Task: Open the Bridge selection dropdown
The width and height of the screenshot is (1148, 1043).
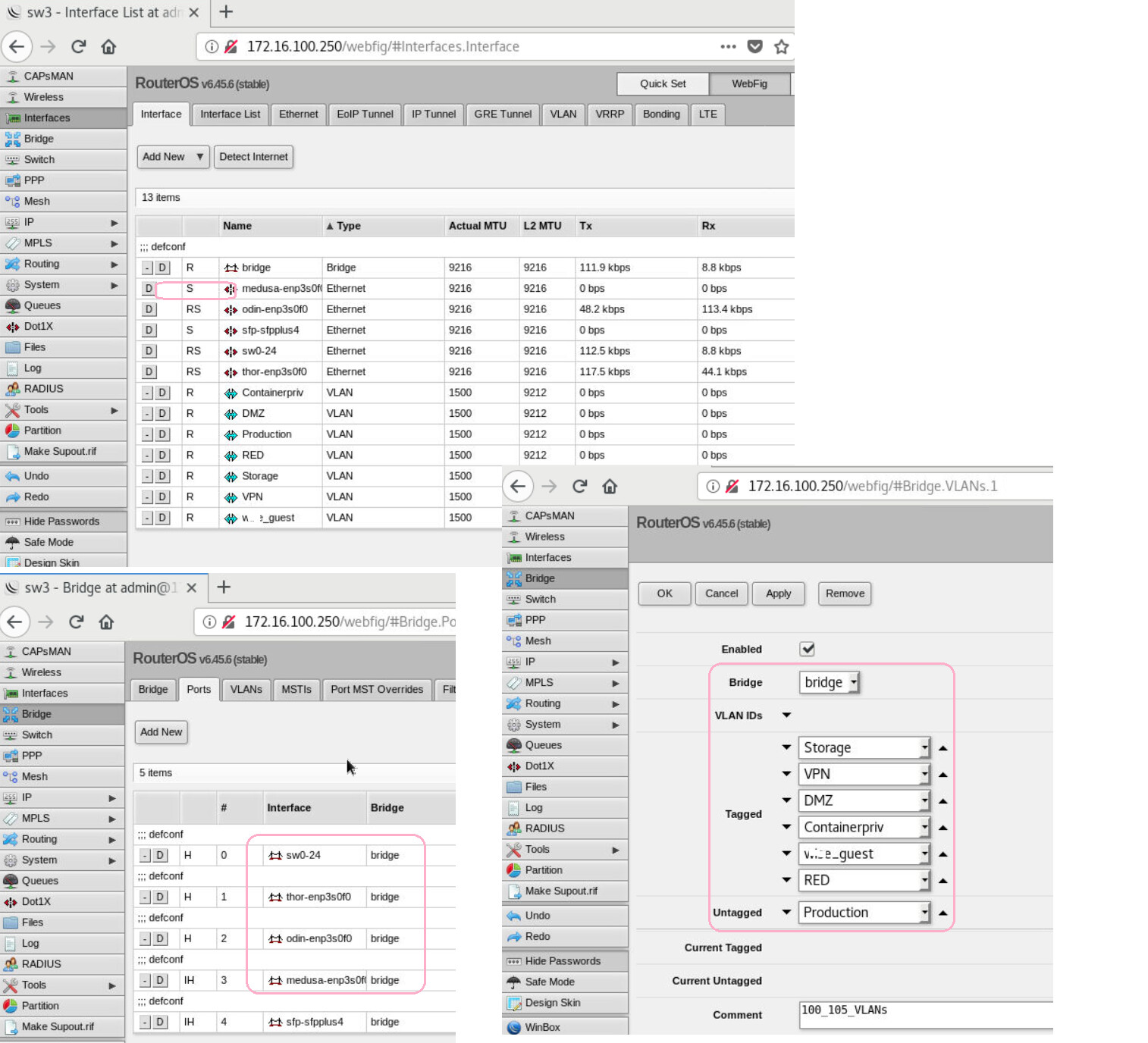Action: 829,682
